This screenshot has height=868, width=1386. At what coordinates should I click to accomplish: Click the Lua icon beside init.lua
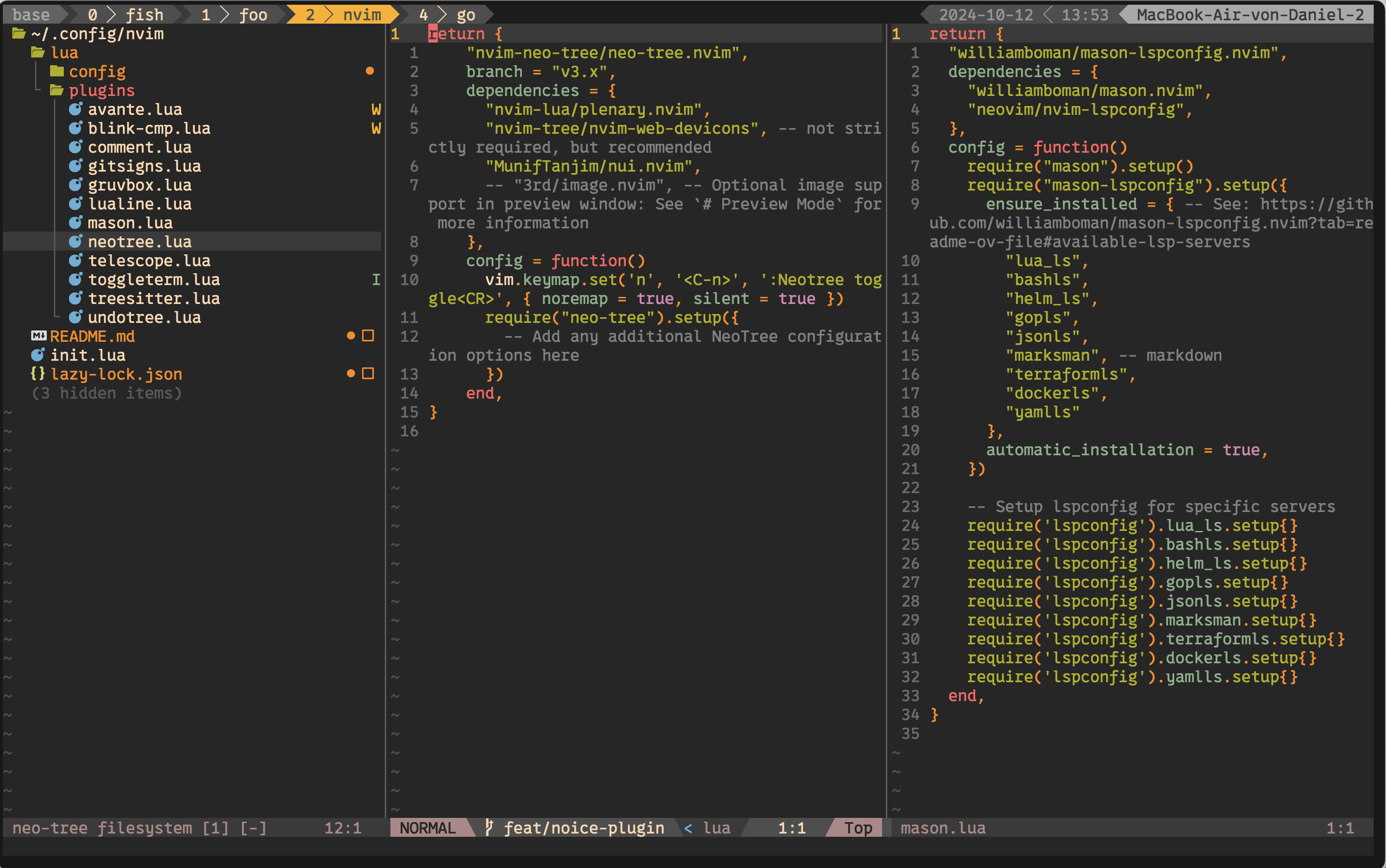pyautogui.click(x=37, y=355)
